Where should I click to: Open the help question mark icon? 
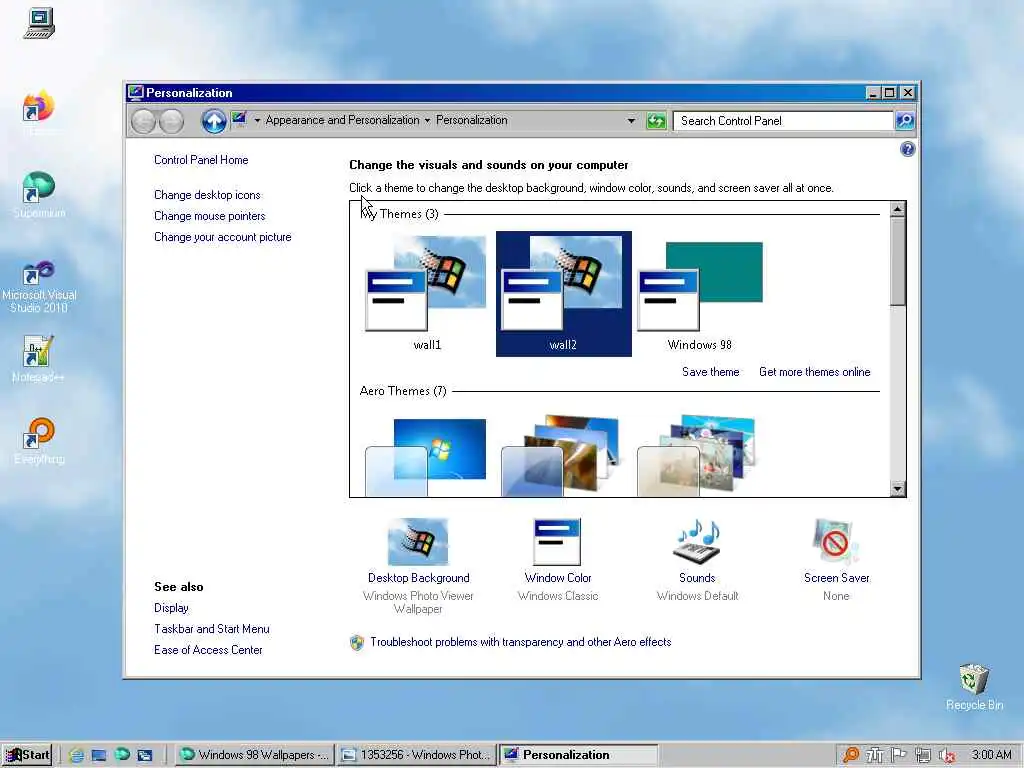point(908,150)
